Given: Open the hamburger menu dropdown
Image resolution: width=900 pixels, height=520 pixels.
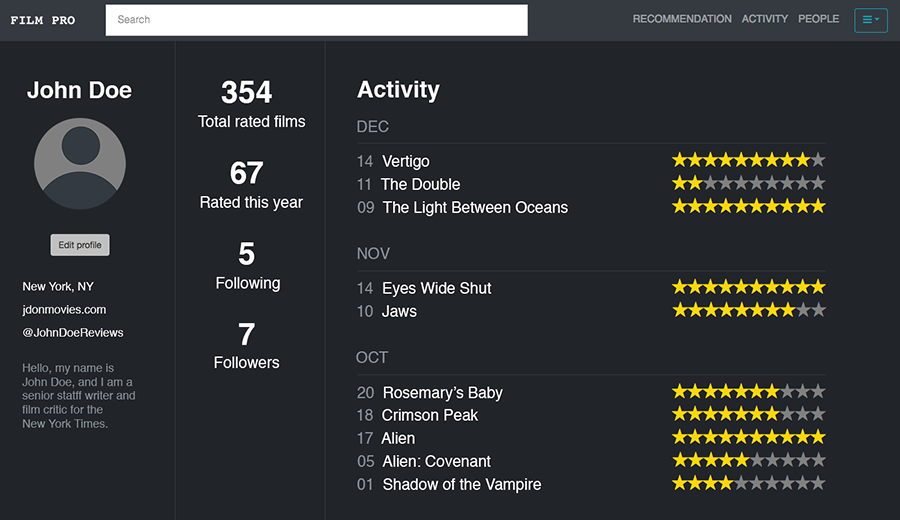Looking at the screenshot, I should click(x=871, y=20).
